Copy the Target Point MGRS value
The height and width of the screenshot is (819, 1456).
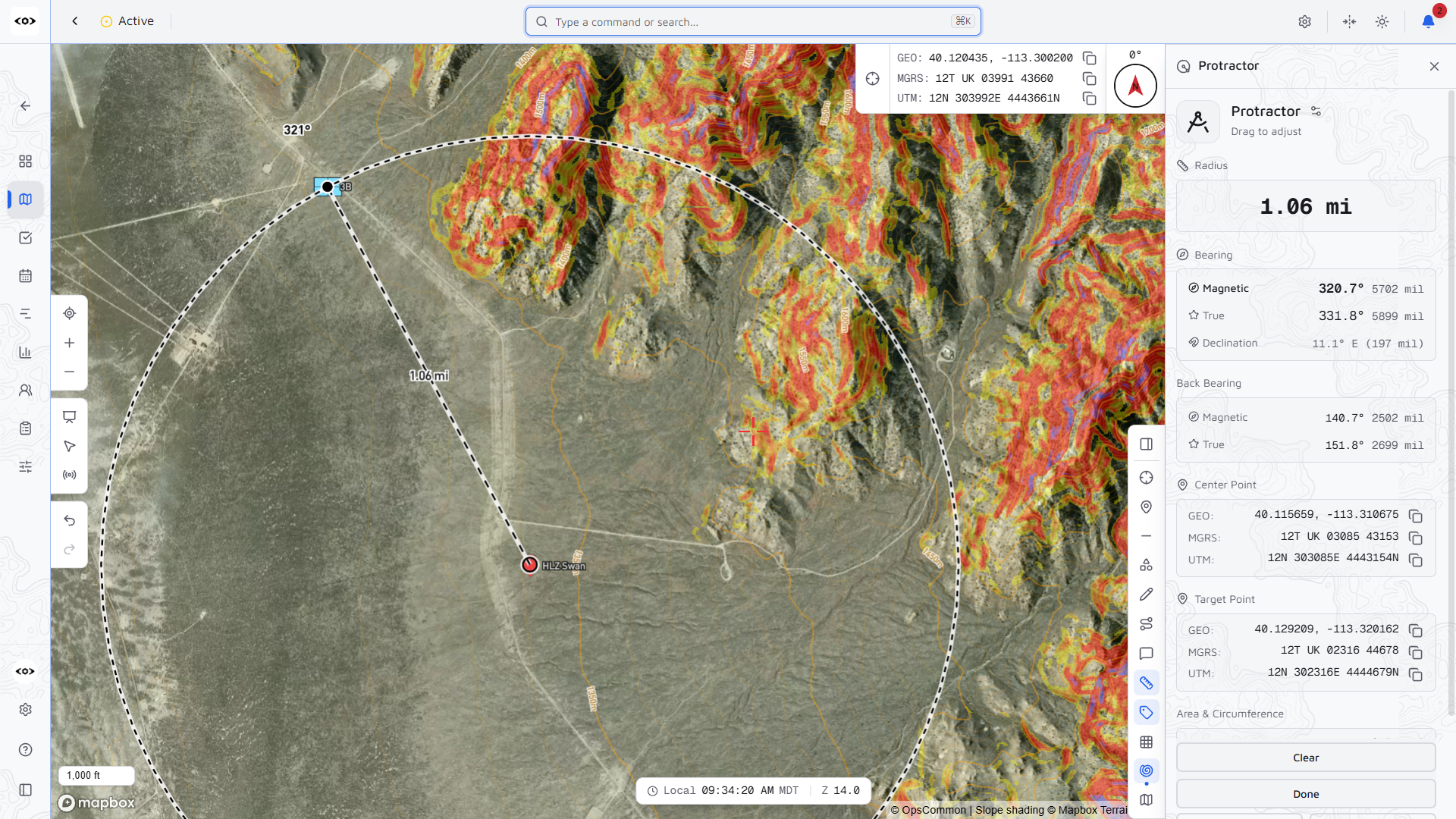[x=1415, y=652]
